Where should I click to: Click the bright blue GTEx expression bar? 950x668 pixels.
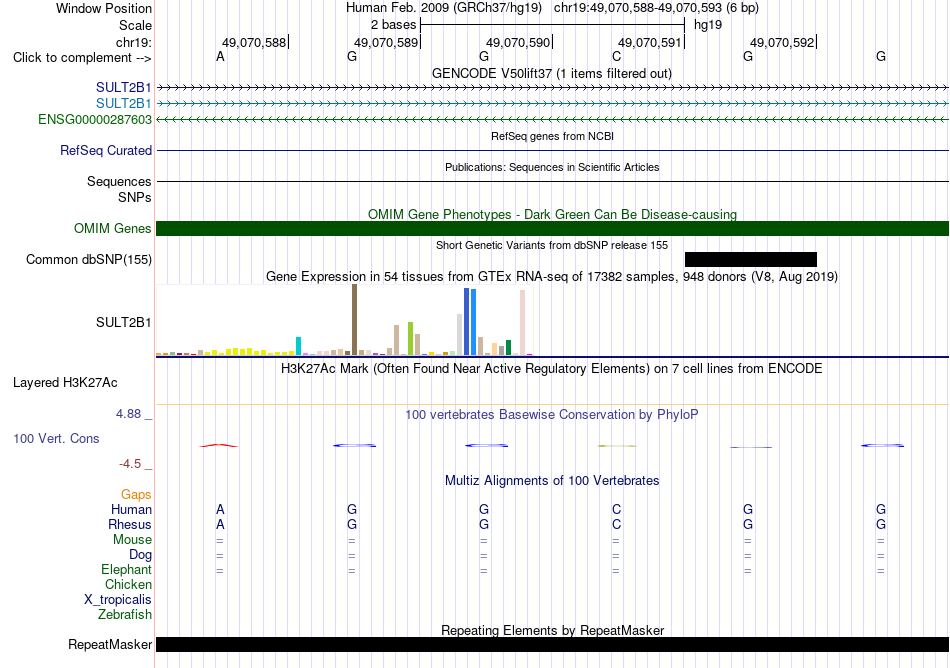point(473,322)
